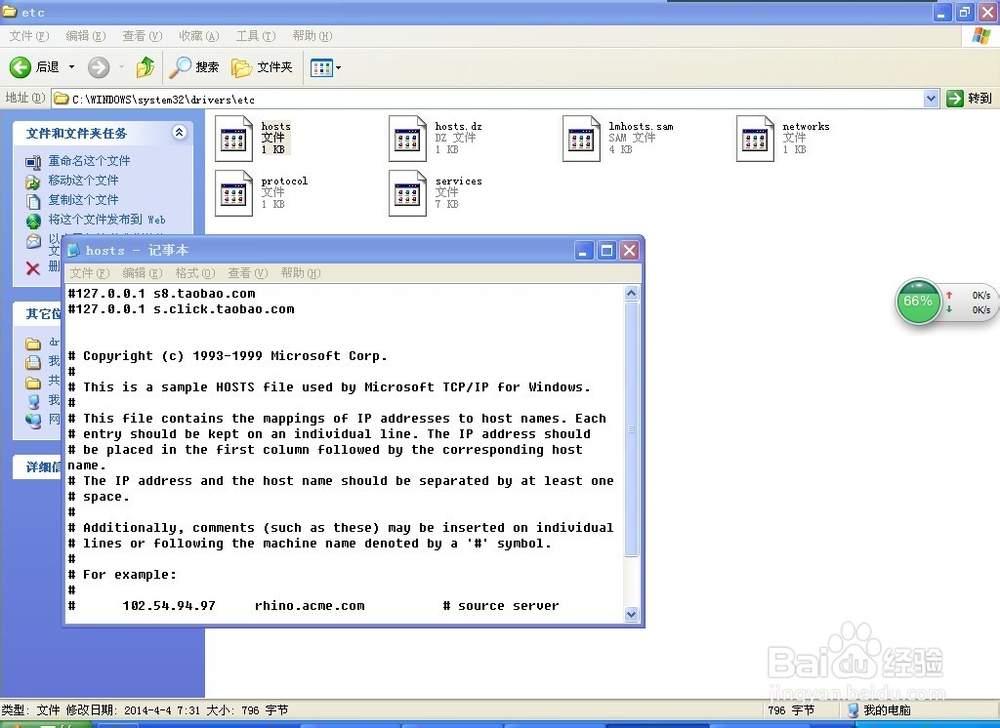
Task: Click the hosts file name label
Action: 276,126
